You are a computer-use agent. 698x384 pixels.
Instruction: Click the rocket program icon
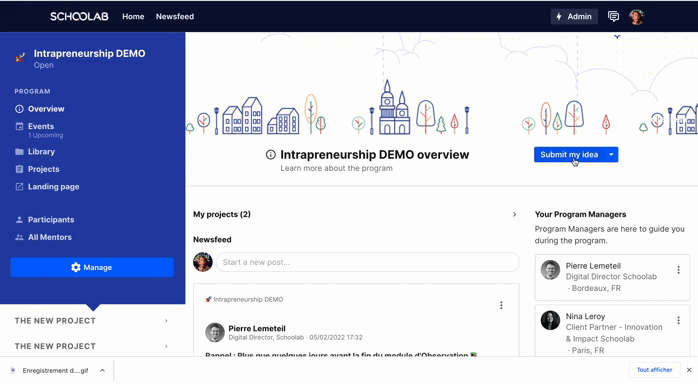tap(20, 57)
